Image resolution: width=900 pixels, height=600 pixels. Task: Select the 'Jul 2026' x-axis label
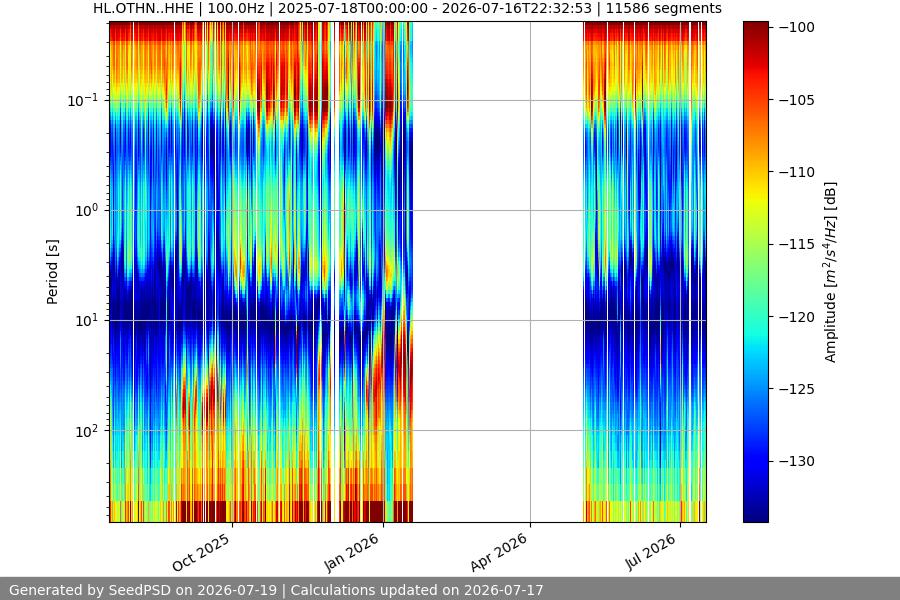pyautogui.click(x=650, y=552)
